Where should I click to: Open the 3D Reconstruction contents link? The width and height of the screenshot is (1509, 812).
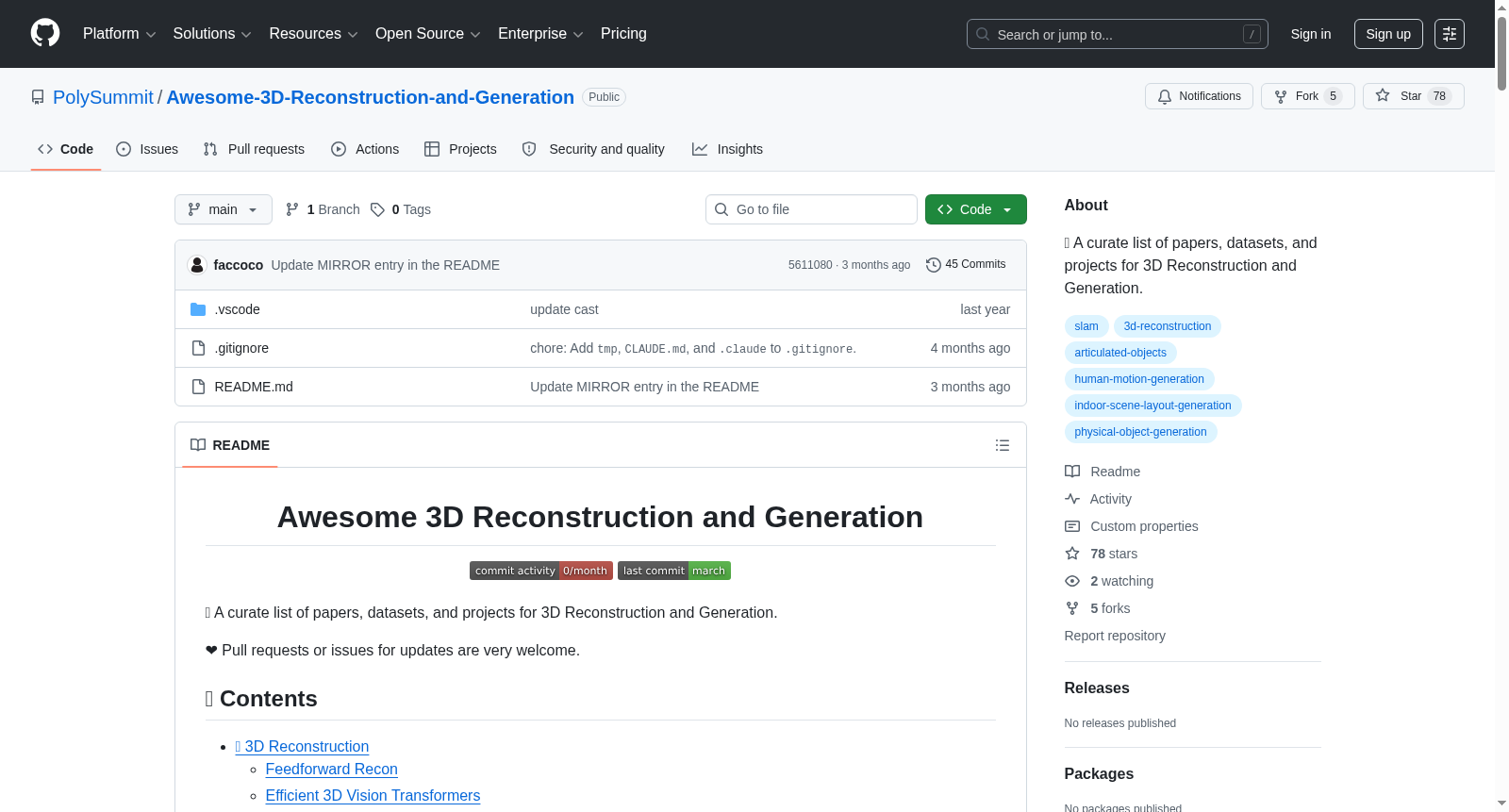[302, 747]
